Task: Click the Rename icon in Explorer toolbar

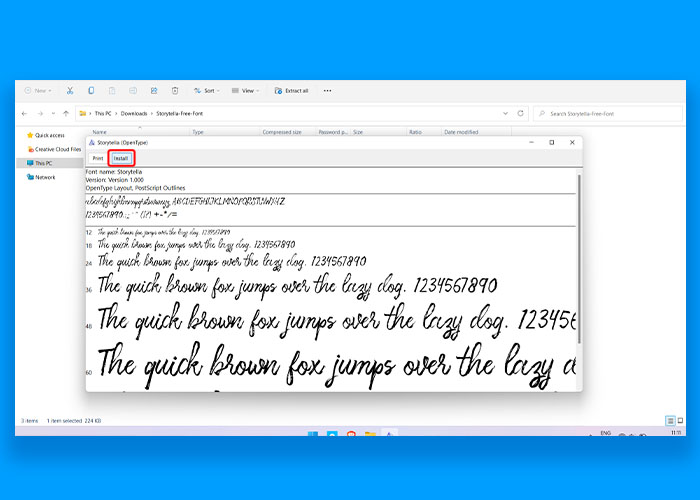Action: click(x=133, y=91)
